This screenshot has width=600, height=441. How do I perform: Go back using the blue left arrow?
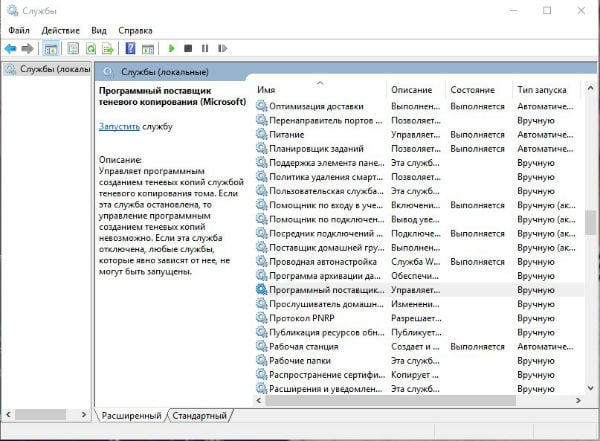(x=10, y=49)
